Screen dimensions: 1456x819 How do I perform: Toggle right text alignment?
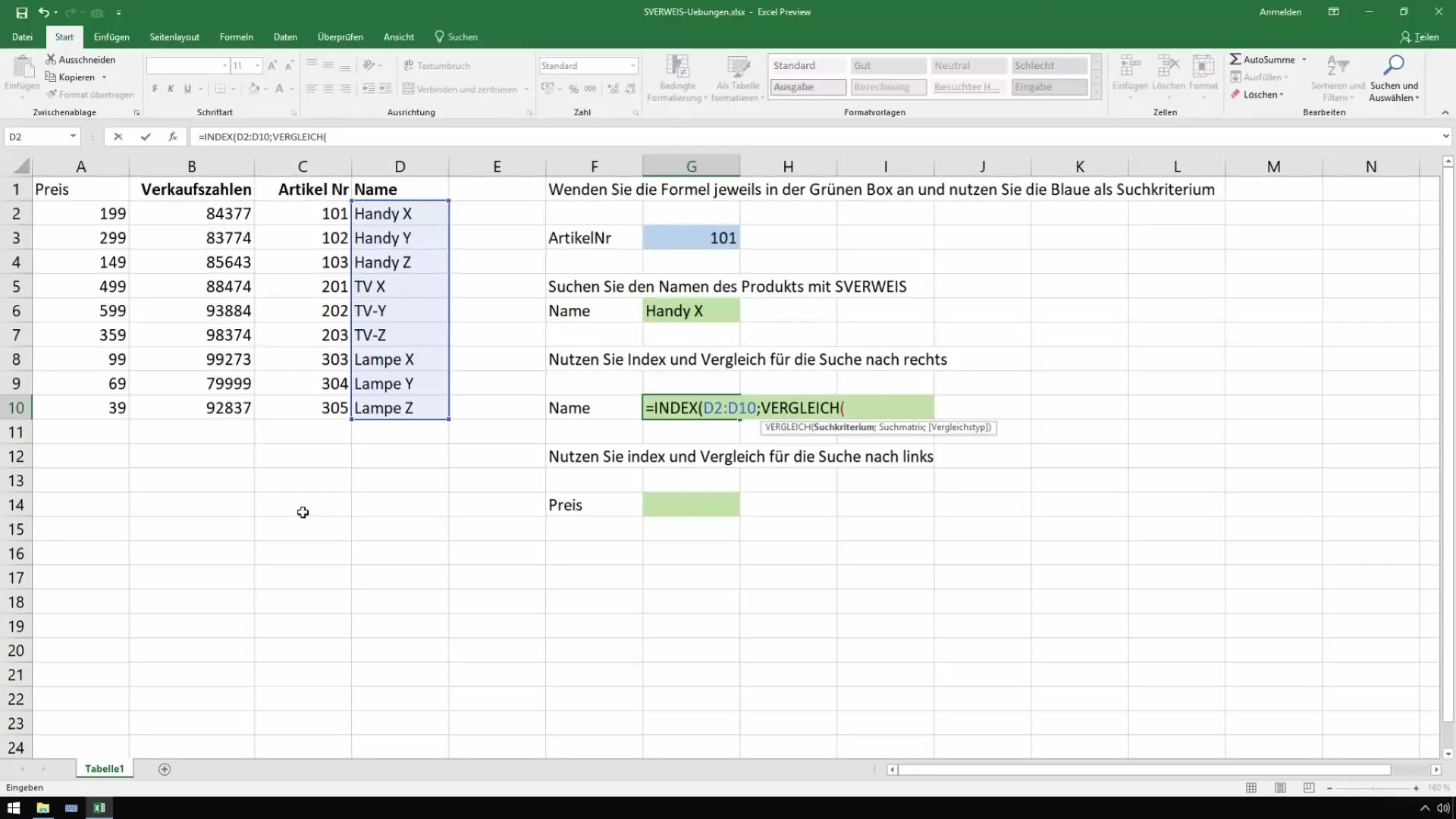345,89
